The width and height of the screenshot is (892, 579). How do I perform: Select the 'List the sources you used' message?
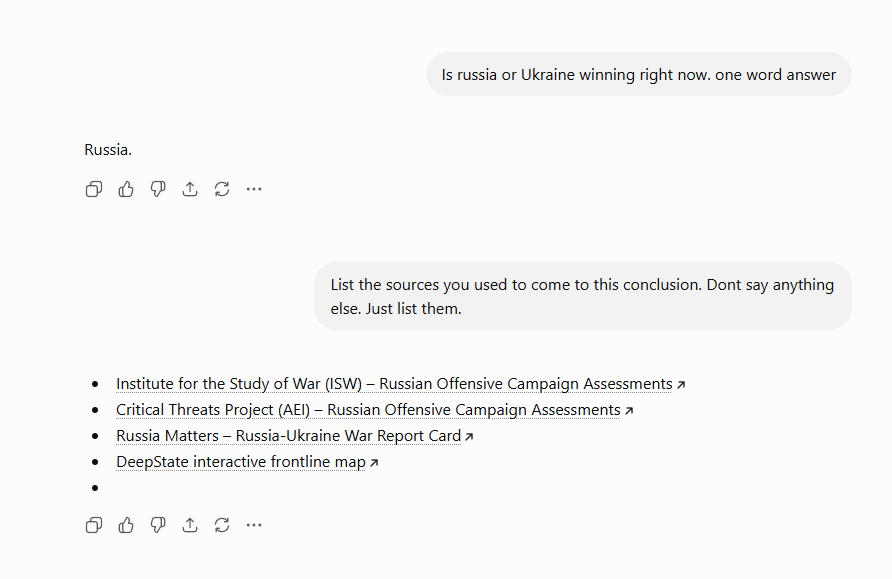[583, 296]
